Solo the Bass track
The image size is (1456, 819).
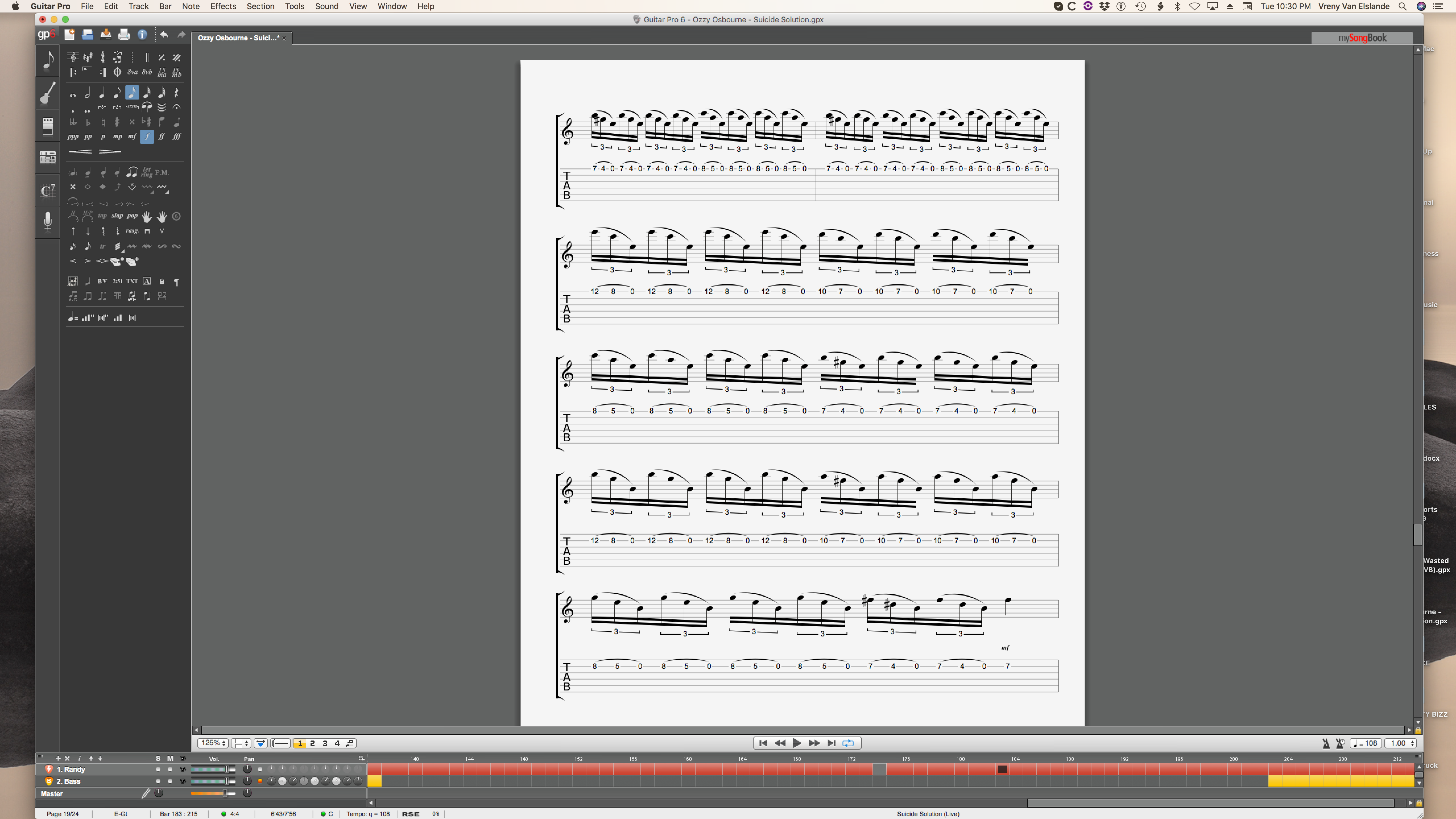(158, 781)
